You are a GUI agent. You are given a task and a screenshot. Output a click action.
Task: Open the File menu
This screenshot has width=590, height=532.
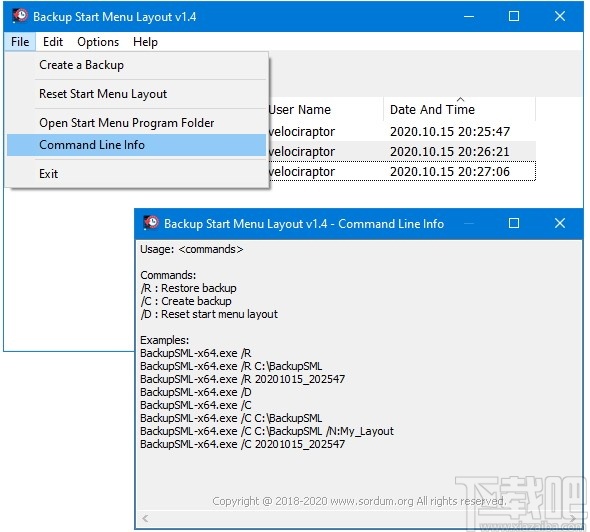click(x=20, y=42)
